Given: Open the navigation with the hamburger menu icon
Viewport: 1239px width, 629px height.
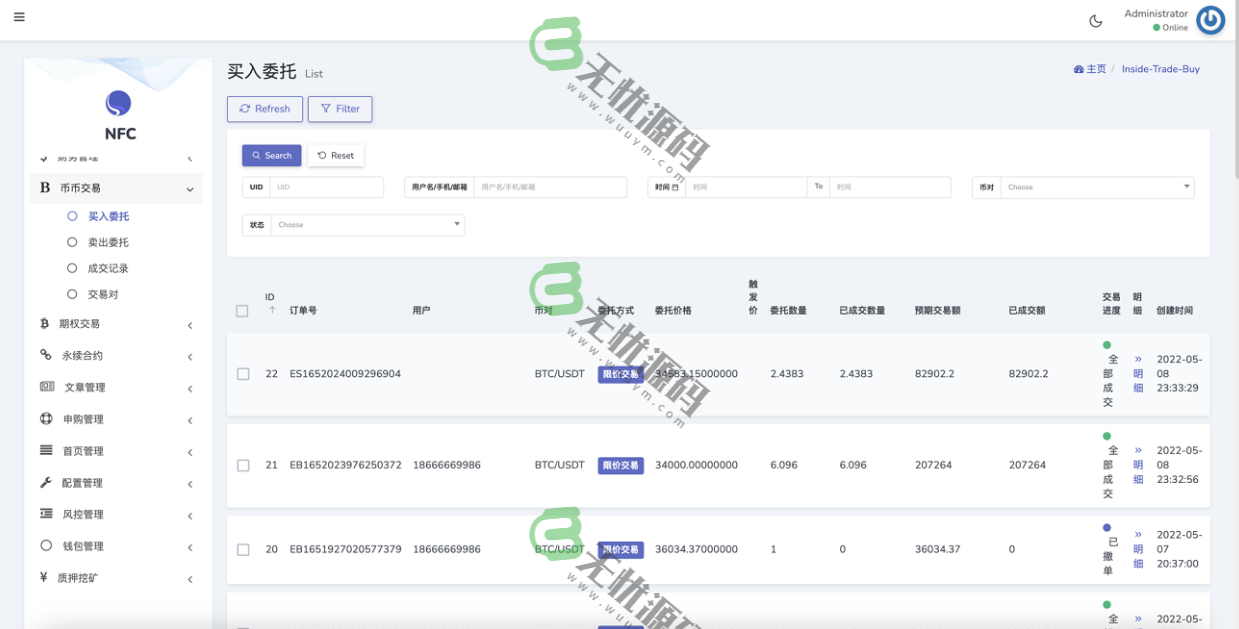Looking at the screenshot, I should [x=18, y=16].
